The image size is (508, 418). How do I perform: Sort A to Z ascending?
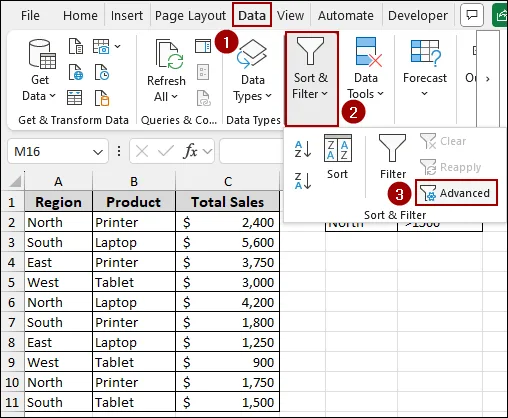pyautogui.click(x=303, y=149)
